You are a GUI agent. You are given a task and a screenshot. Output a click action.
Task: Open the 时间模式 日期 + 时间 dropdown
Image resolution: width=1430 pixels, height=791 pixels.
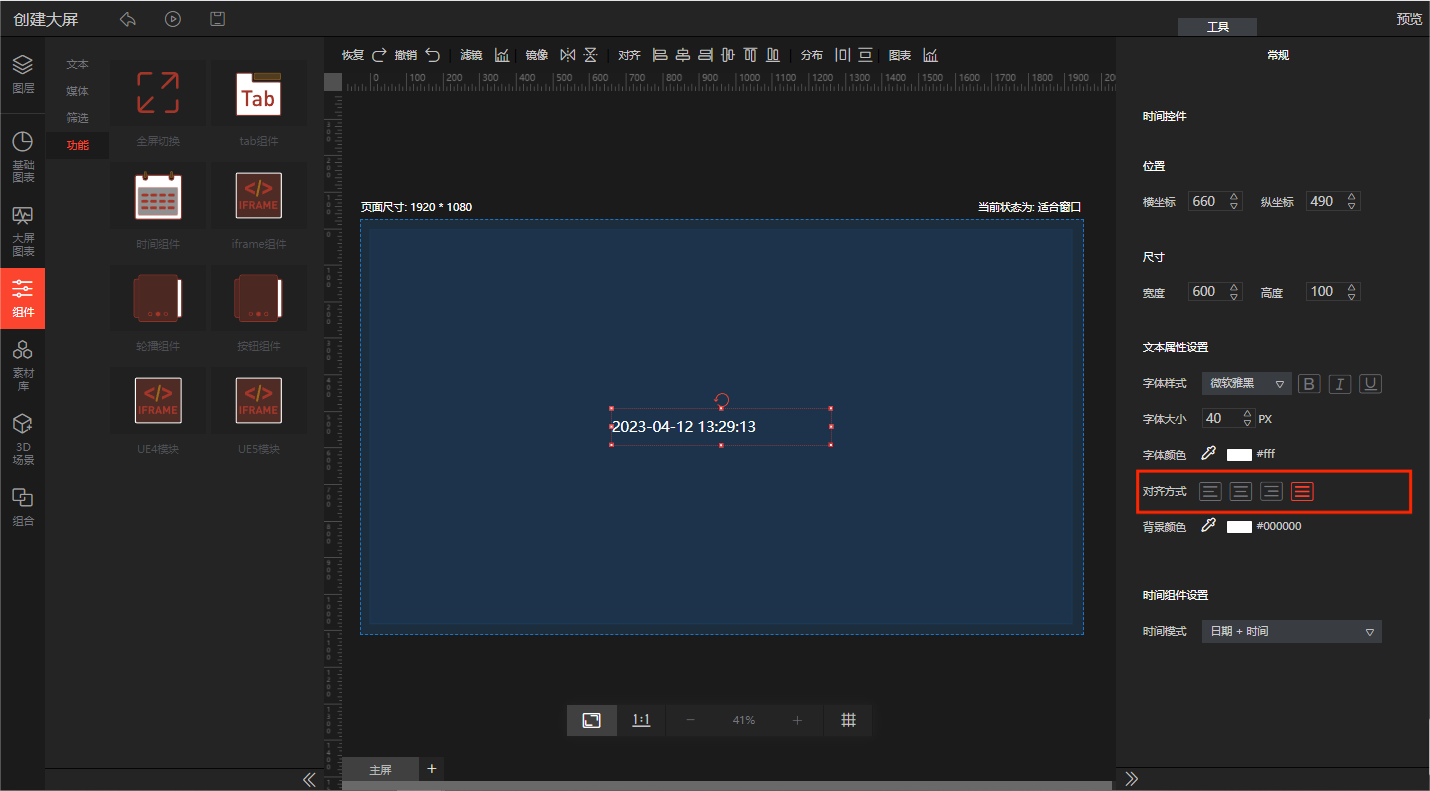pos(1291,631)
